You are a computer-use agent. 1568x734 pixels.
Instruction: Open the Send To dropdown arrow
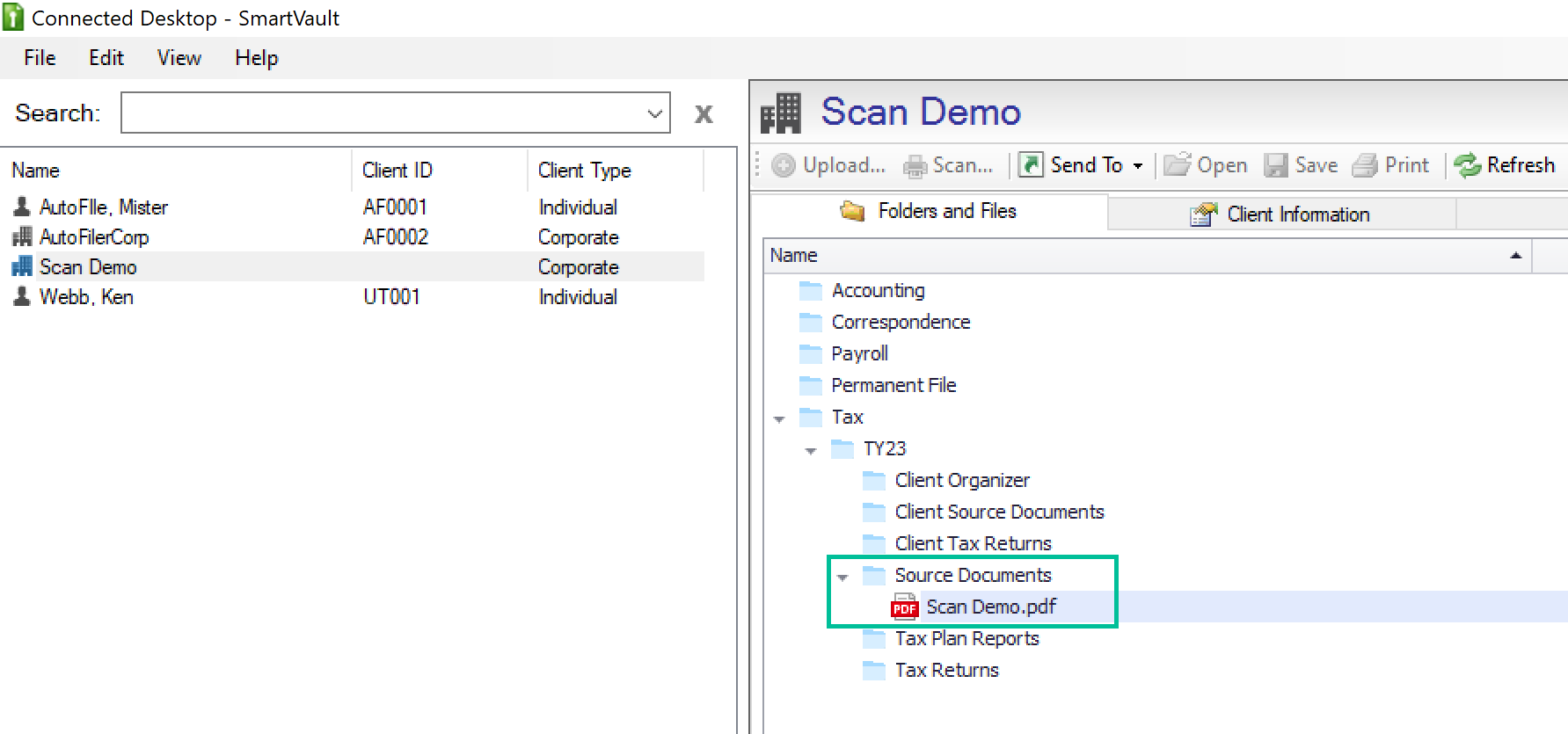tap(1138, 166)
